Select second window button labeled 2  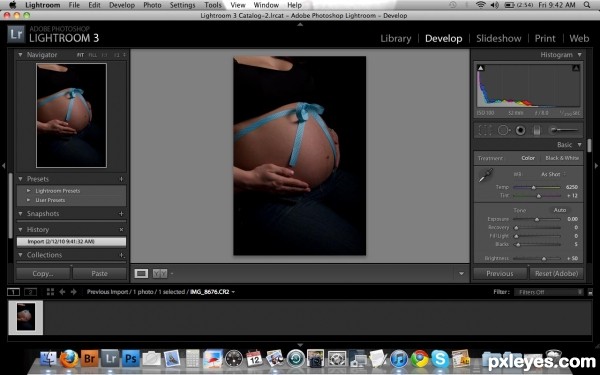pos(30,292)
